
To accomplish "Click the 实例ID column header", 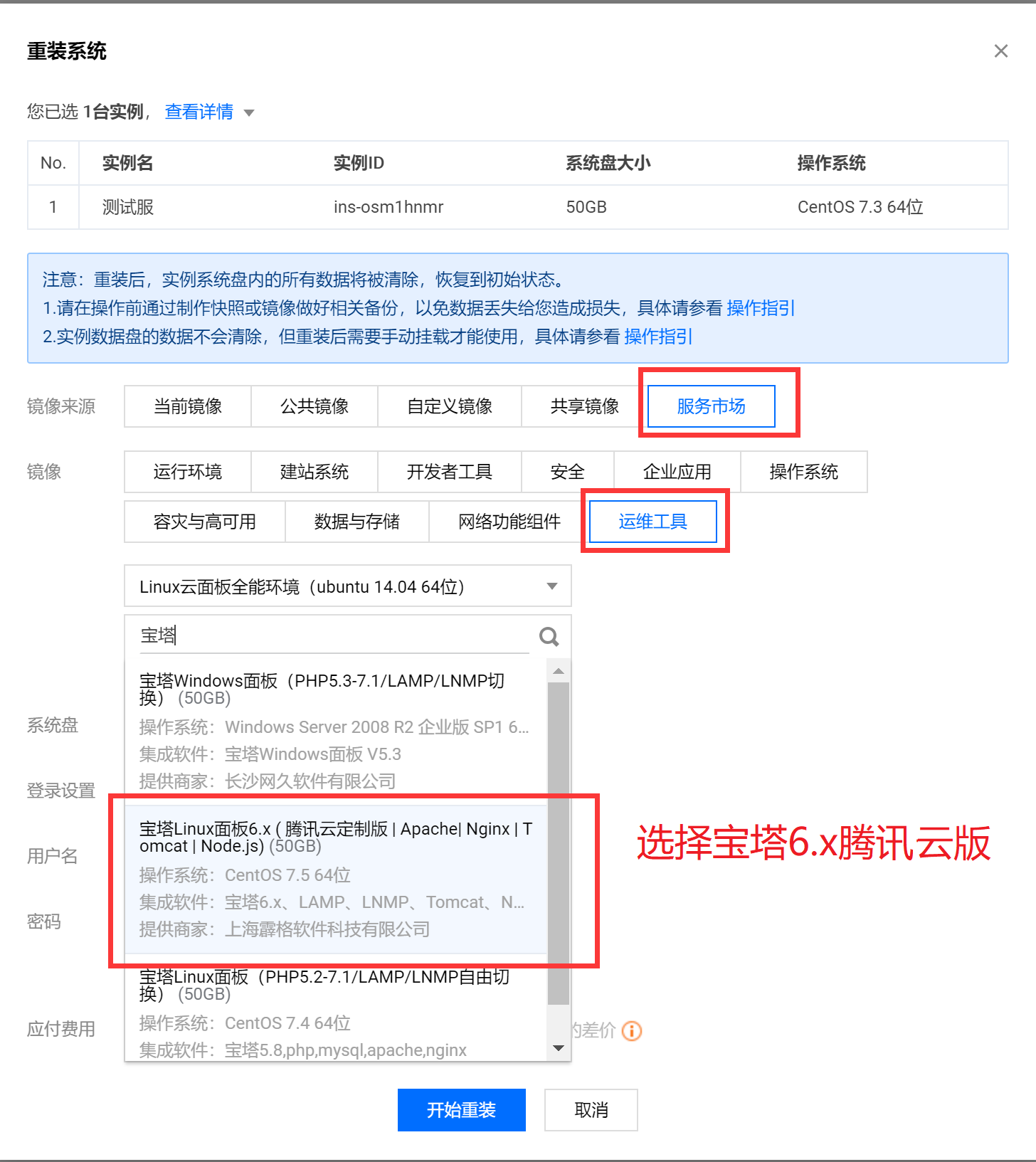I will (359, 163).
